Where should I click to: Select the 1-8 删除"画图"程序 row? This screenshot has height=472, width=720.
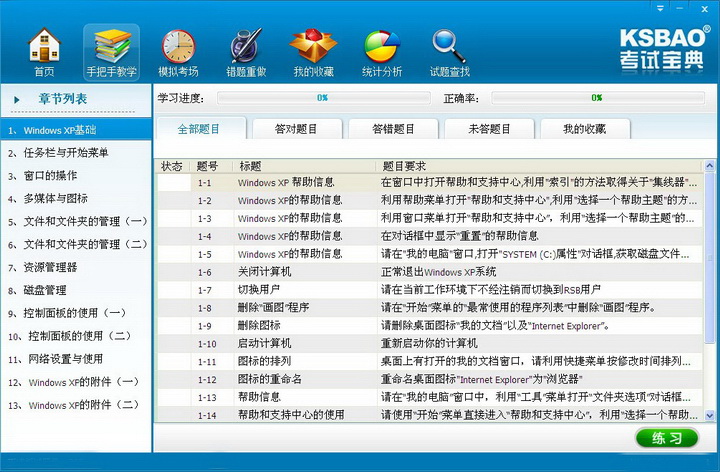[429, 308]
